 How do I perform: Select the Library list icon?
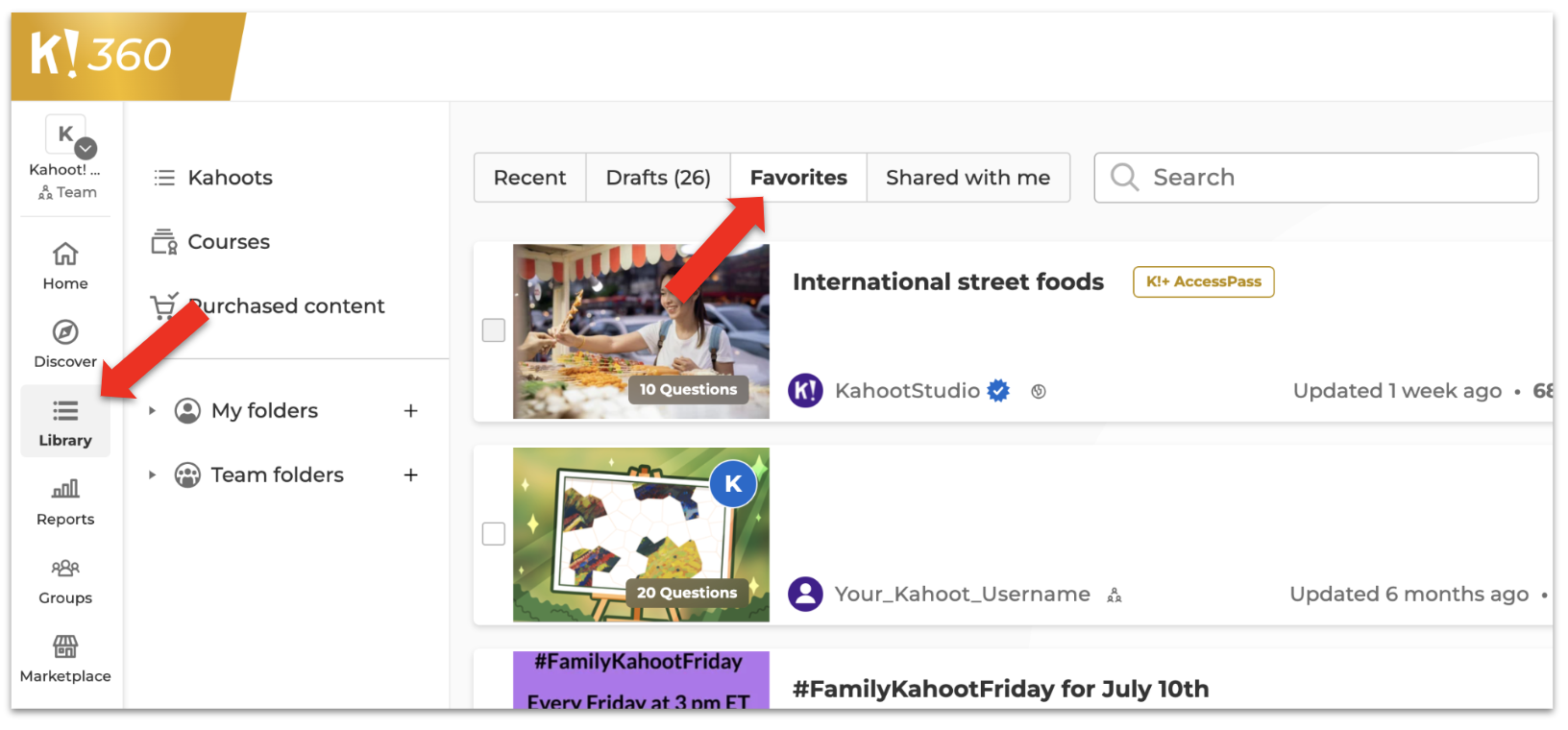pos(65,411)
